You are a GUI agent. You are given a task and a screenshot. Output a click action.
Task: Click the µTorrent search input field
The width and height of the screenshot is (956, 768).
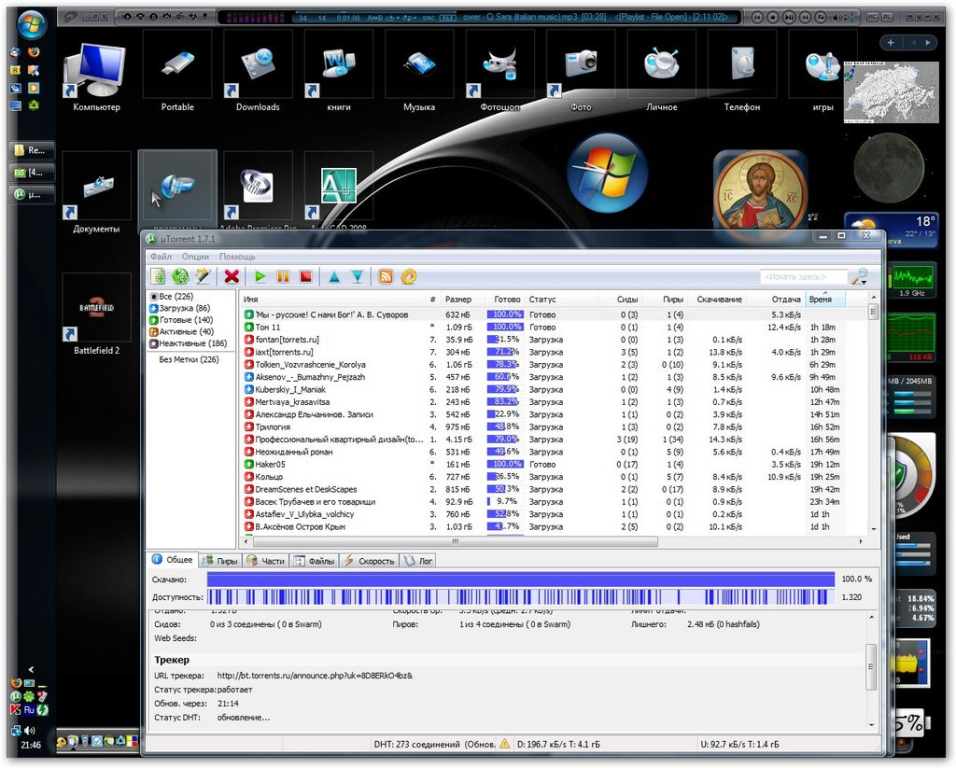[x=804, y=277]
